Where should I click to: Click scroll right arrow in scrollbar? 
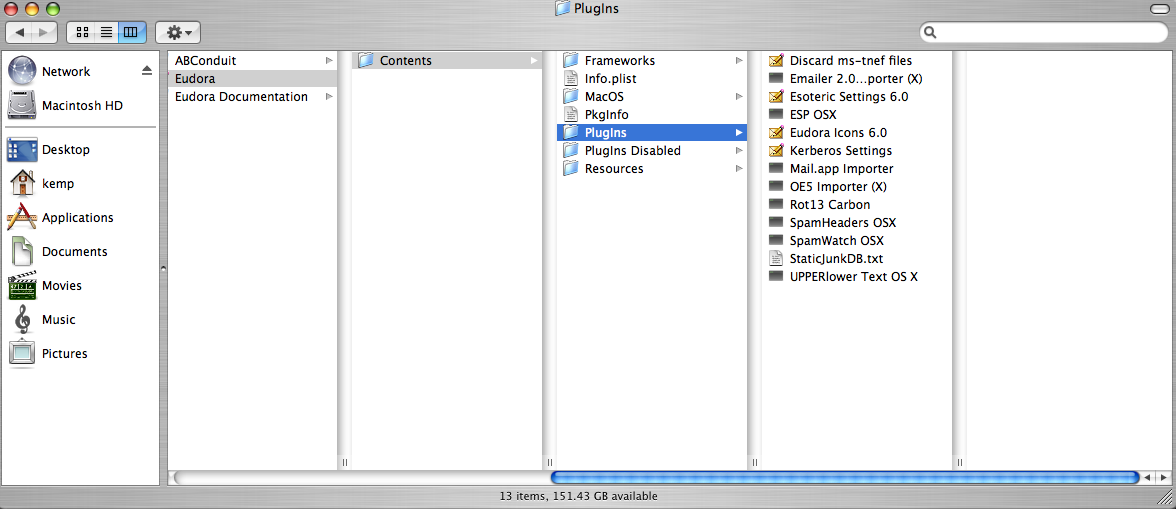[x=1163, y=478]
